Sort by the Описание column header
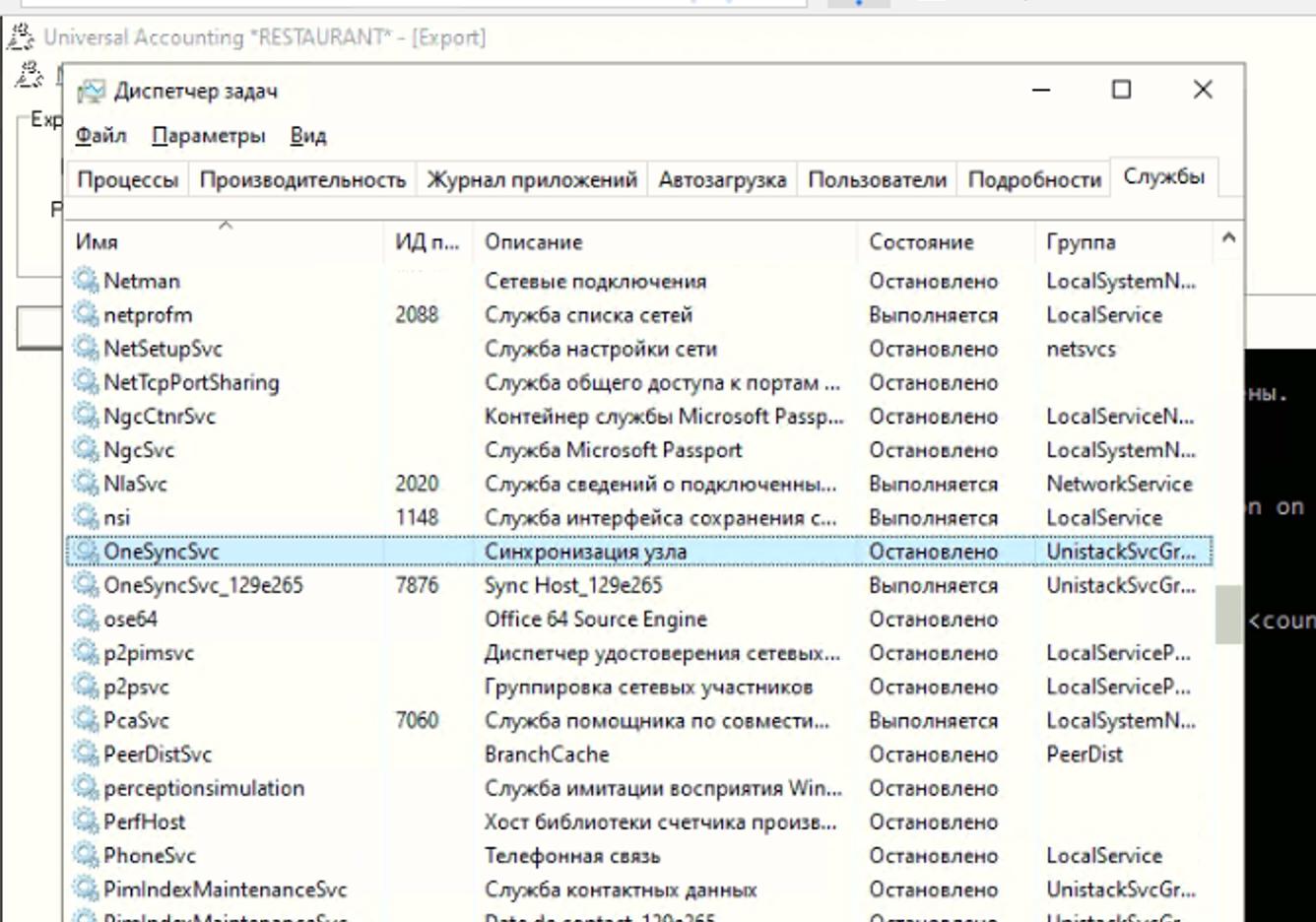Viewport: 1316px width, 922px height. 665,241
